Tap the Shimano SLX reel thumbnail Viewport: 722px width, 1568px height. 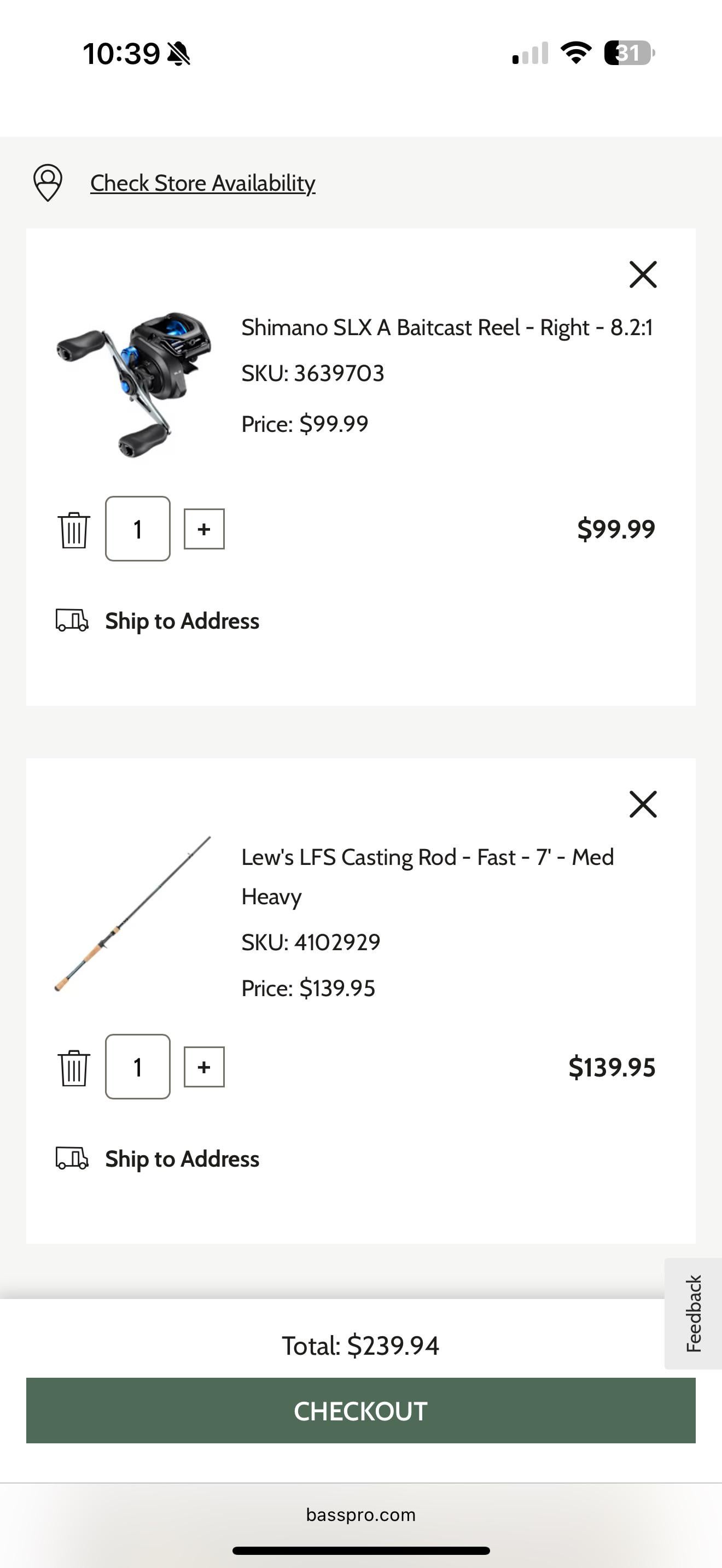pos(135,384)
